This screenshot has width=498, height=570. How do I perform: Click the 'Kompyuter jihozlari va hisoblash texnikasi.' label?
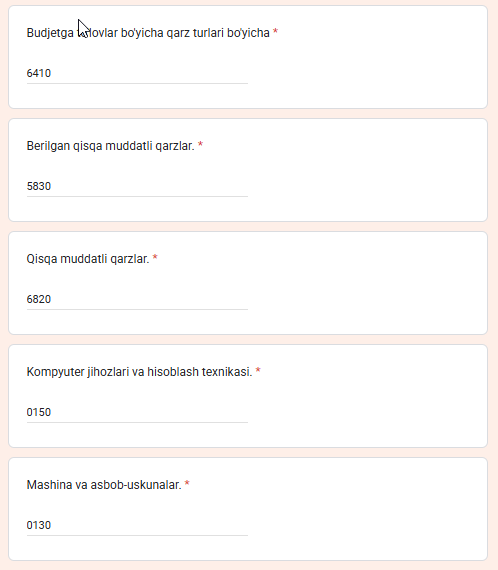coord(139,372)
